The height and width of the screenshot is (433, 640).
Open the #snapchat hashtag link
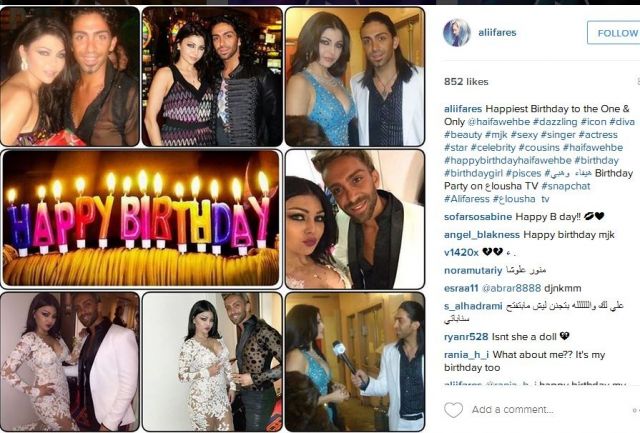point(566,186)
